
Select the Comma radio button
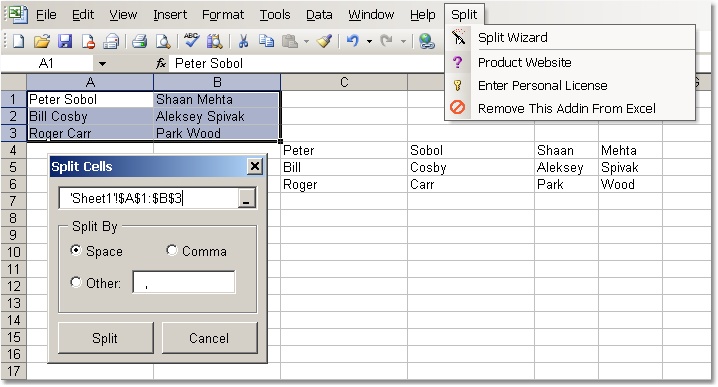click(x=172, y=251)
